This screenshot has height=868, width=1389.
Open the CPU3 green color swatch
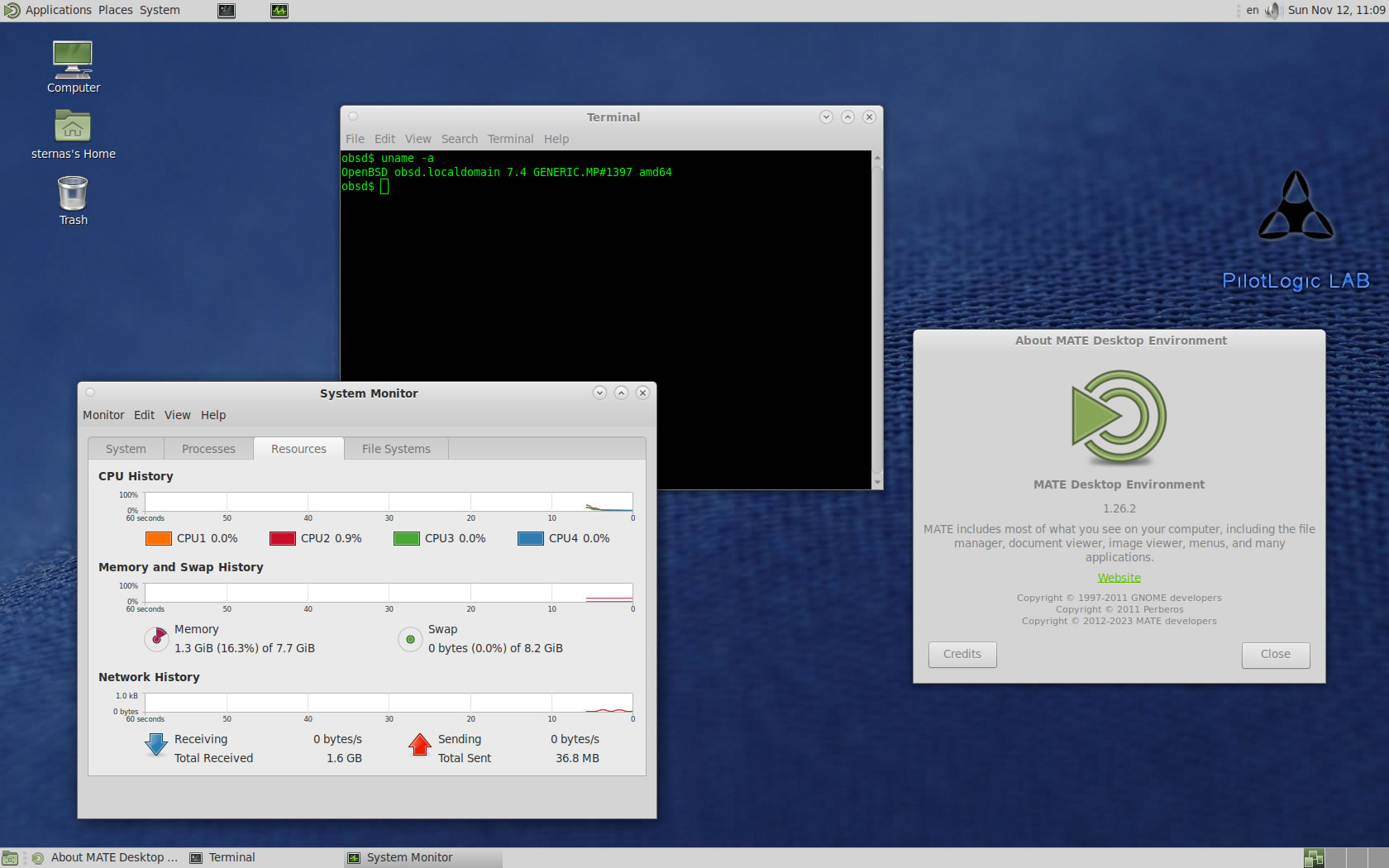[407, 538]
